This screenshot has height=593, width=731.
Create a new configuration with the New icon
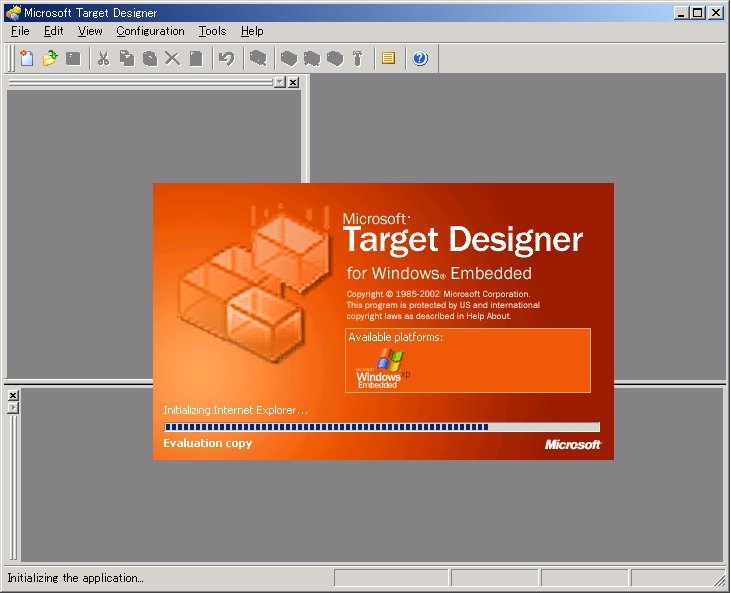(x=27, y=58)
